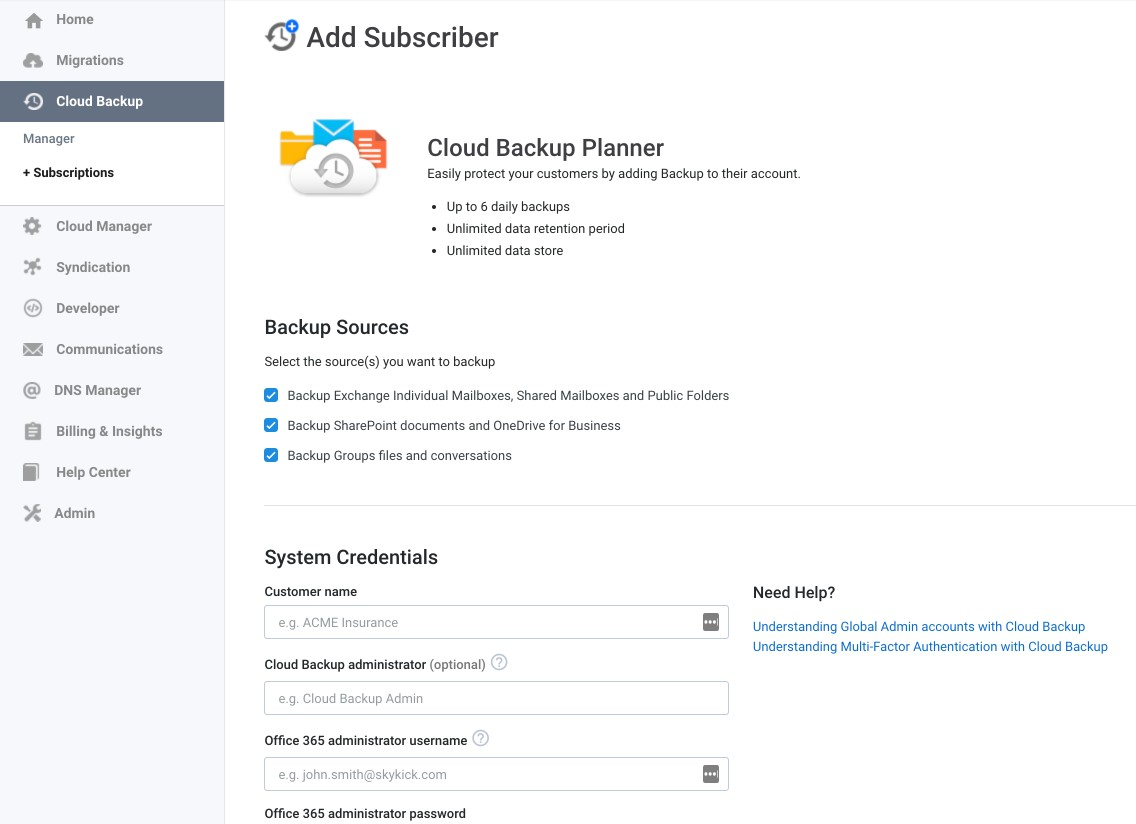Click the Cloud Backup clock icon in sidebar

coord(33,101)
